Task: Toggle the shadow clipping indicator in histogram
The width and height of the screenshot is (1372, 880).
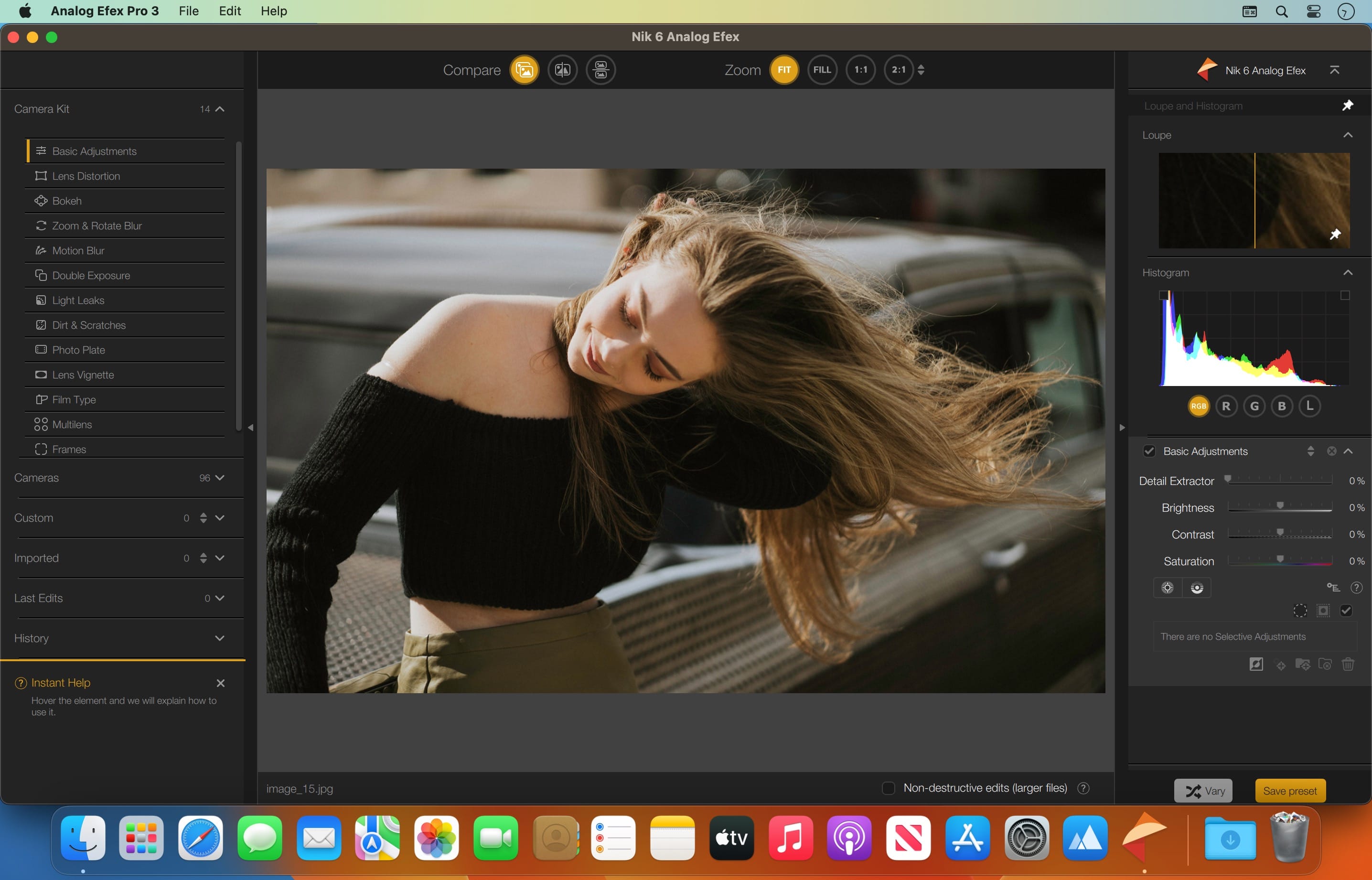Action: 1163,295
